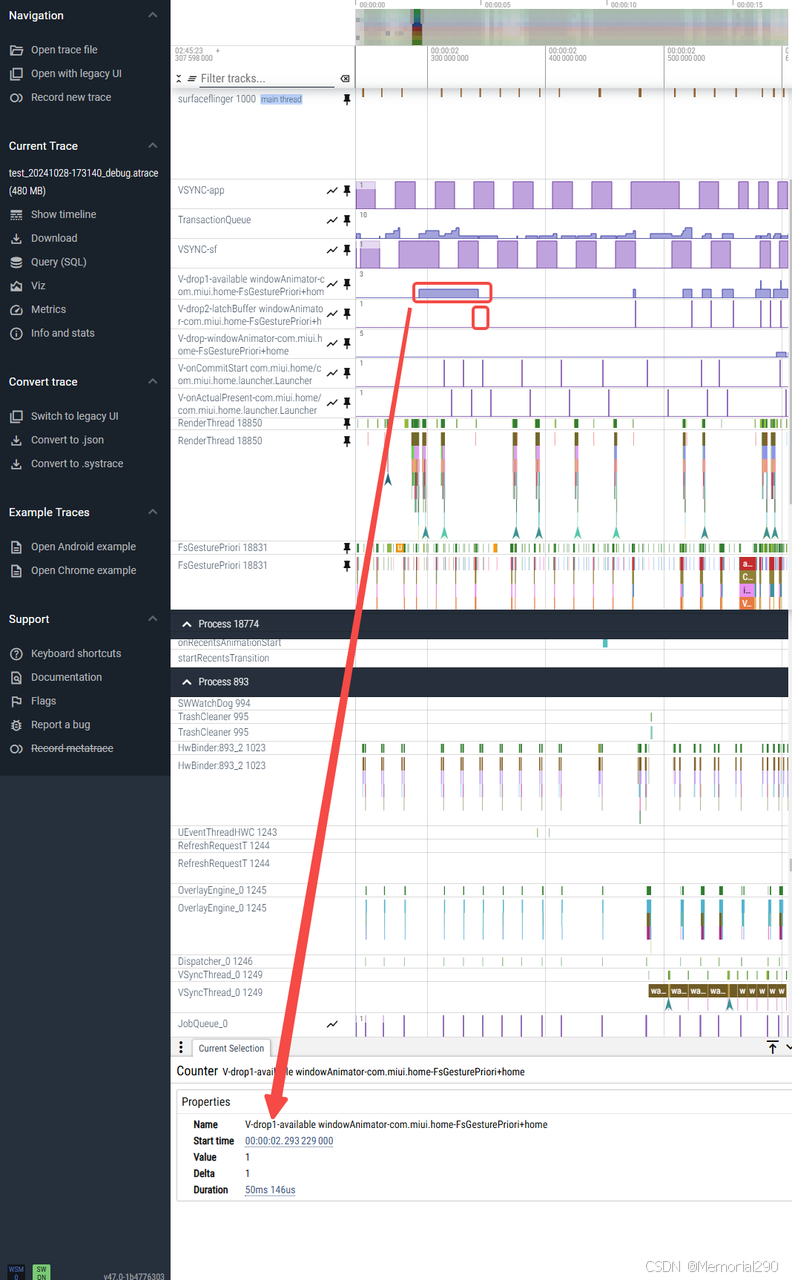Image resolution: width=792 pixels, height=1280 pixels.
Task: Collapse the Example Traces section
Action: tap(152, 512)
